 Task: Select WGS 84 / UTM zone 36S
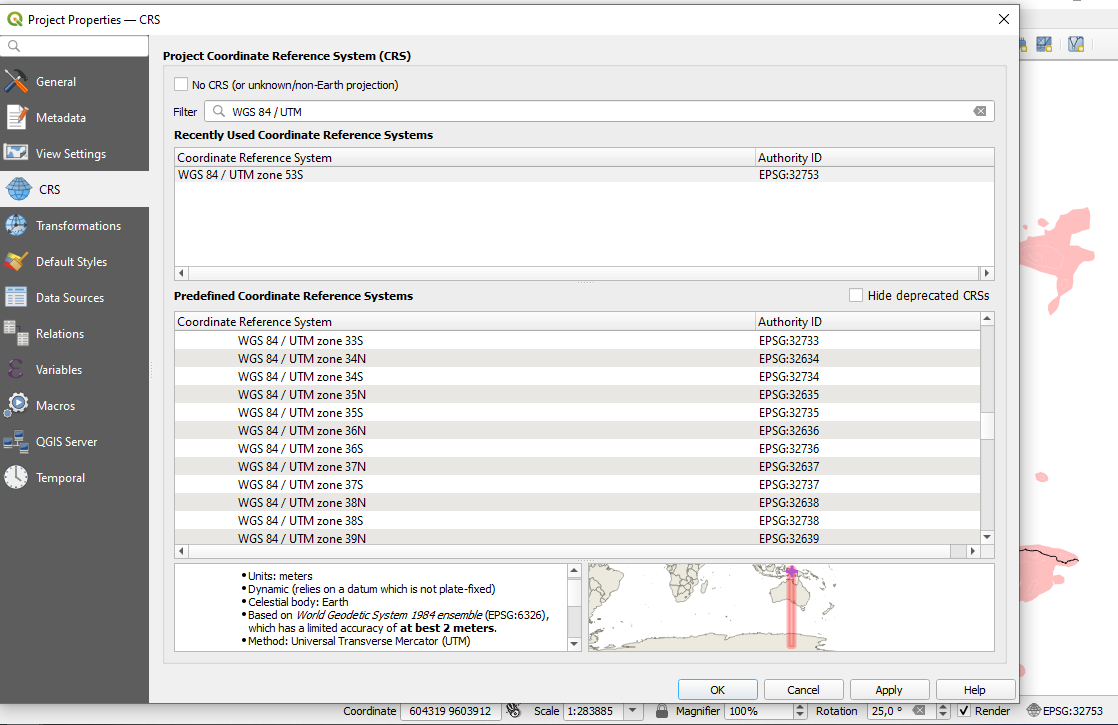click(578, 448)
